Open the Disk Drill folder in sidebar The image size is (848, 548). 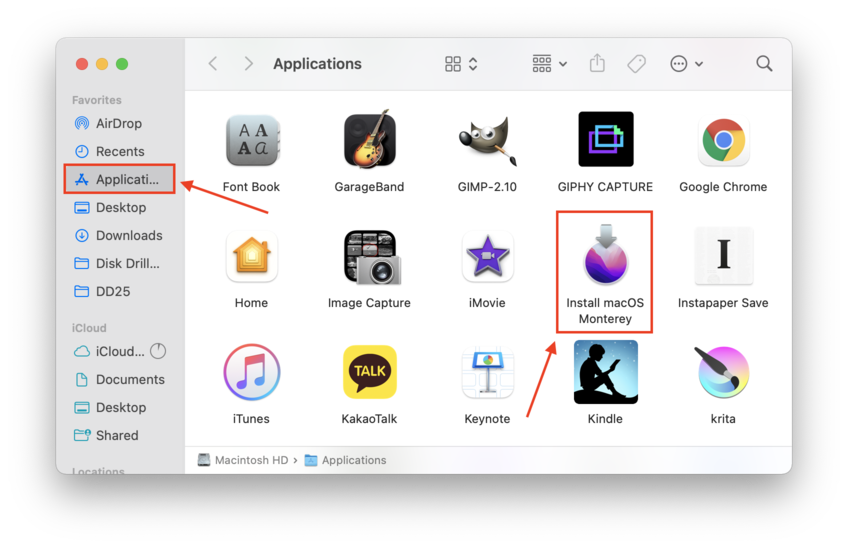click(119, 263)
